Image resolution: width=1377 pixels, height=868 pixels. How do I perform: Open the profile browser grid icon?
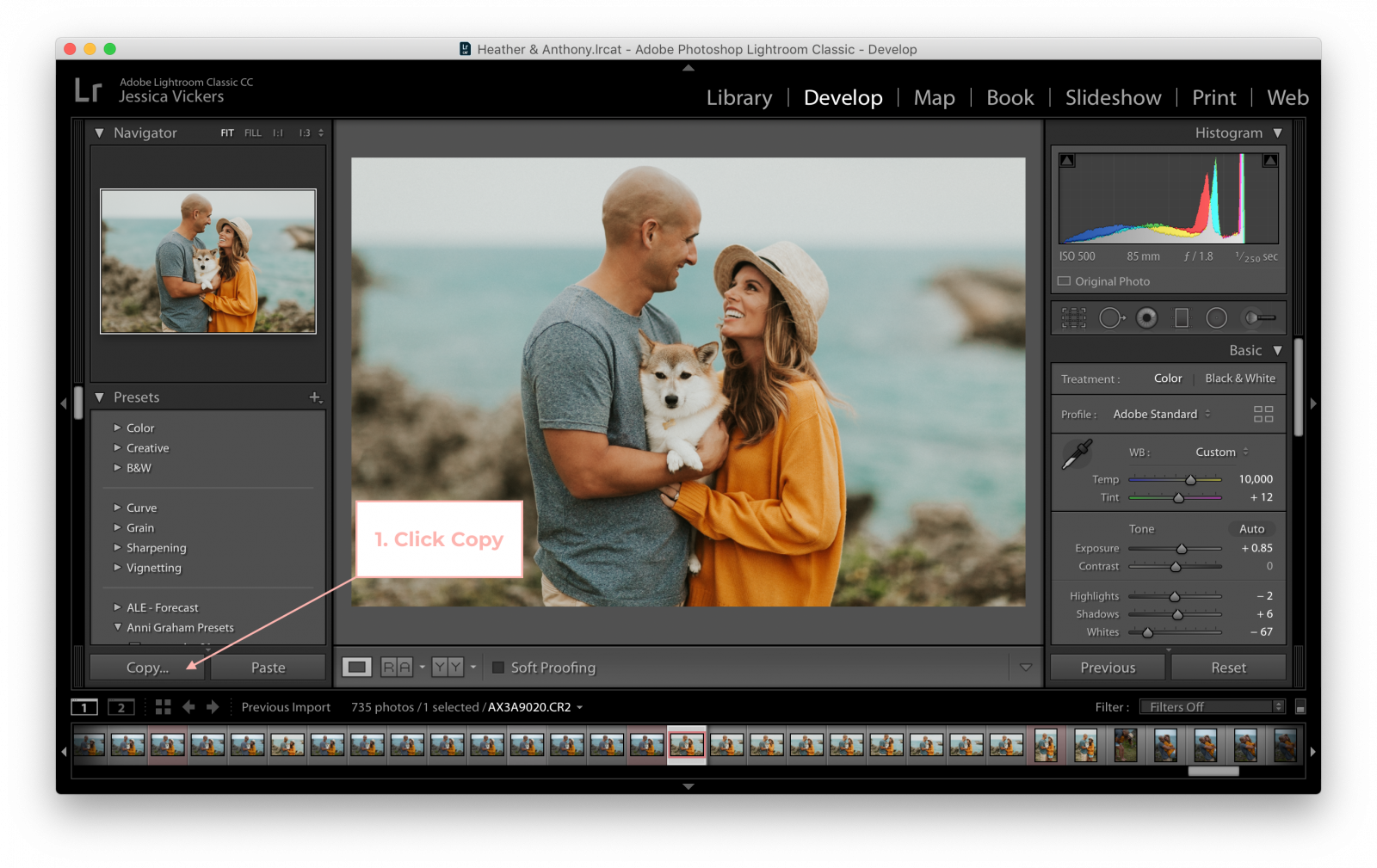pos(1263,414)
